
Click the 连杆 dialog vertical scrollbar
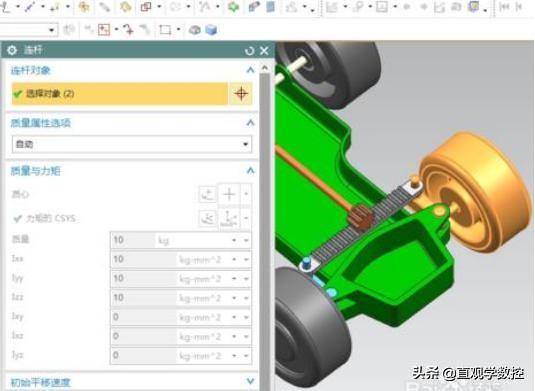[x=265, y=232]
